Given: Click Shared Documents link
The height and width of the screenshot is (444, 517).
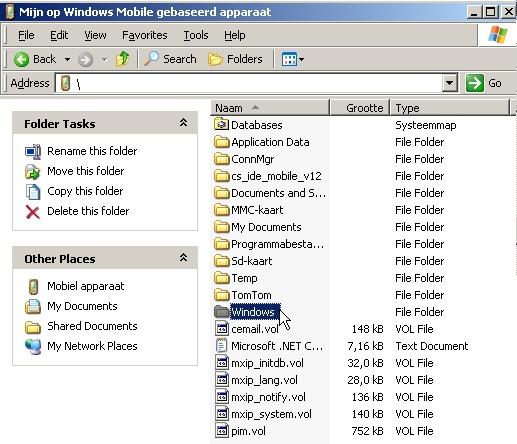Looking at the screenshot, I should tap(92, 326).
